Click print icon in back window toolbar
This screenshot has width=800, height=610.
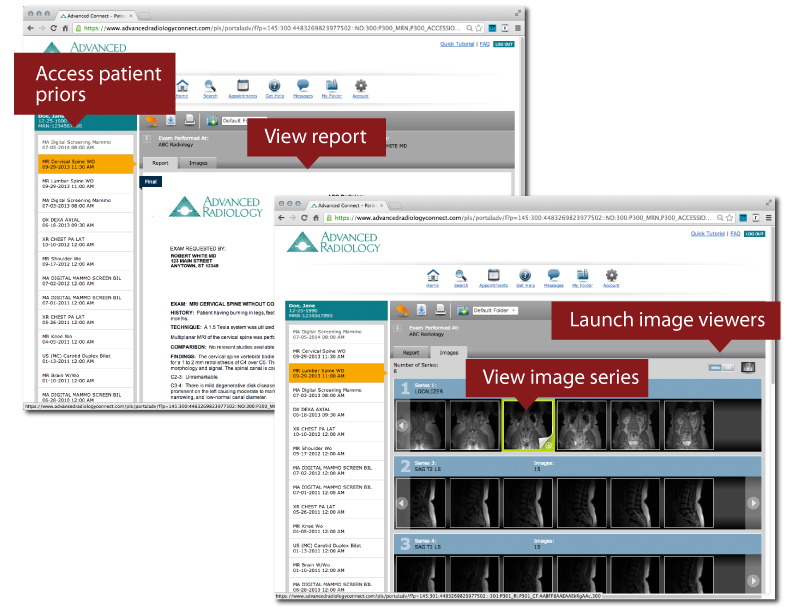click(190, 120)
